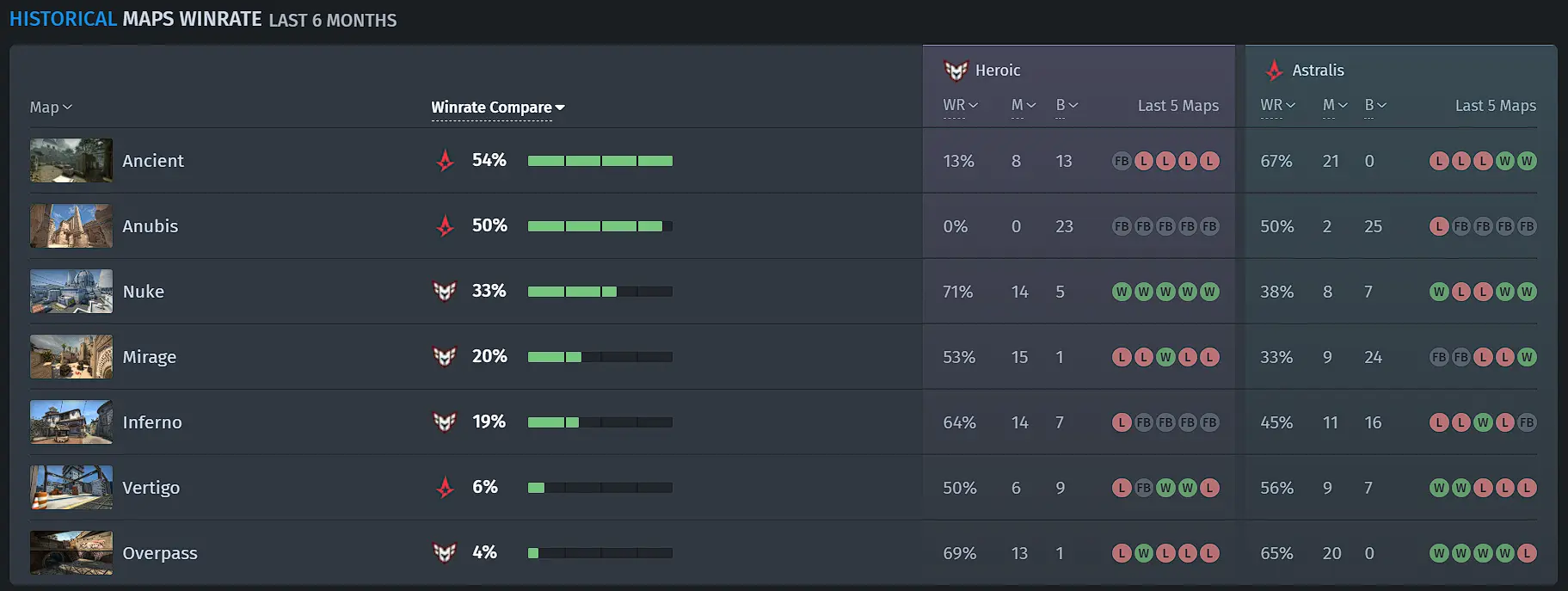This screenshot has height=591, width=1568.
Task: Click the Astralis icon in Anubis row
Action: coord(445,225)
